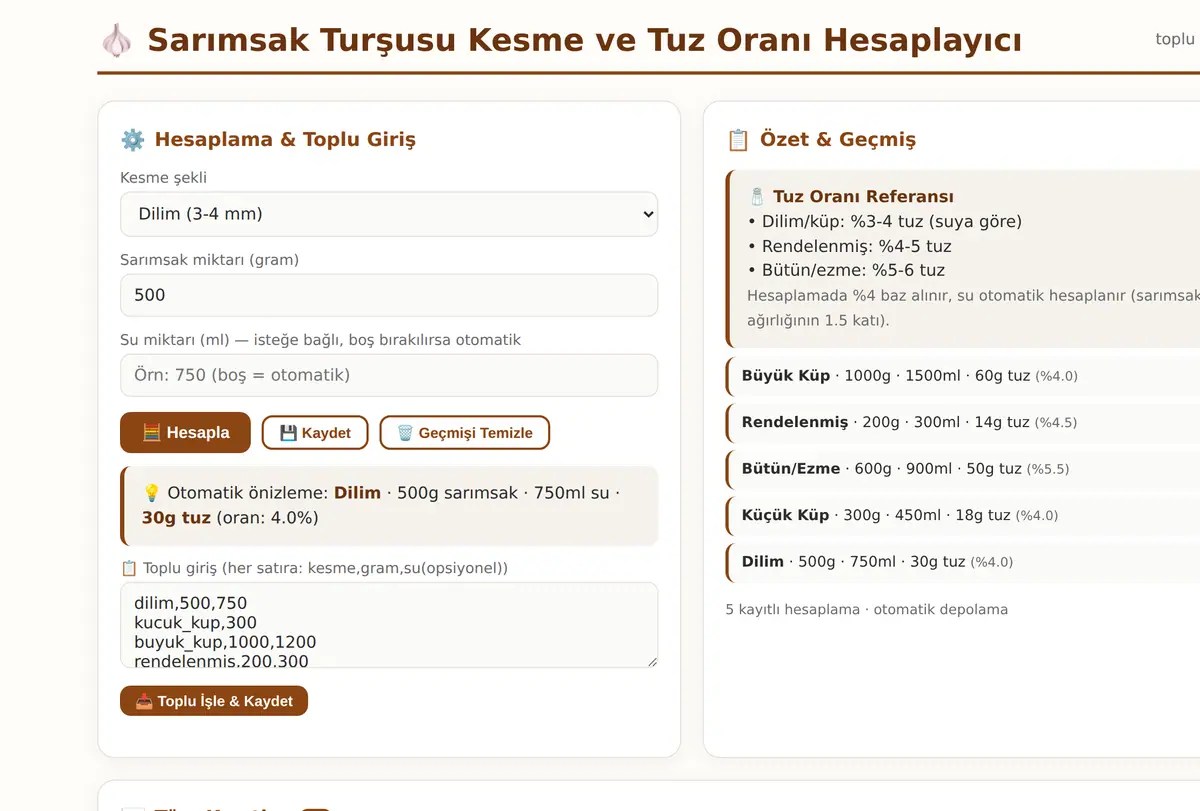Click inbox icon on Toplu İşle button
1200x811 pixels.
(x=144, y=701)
